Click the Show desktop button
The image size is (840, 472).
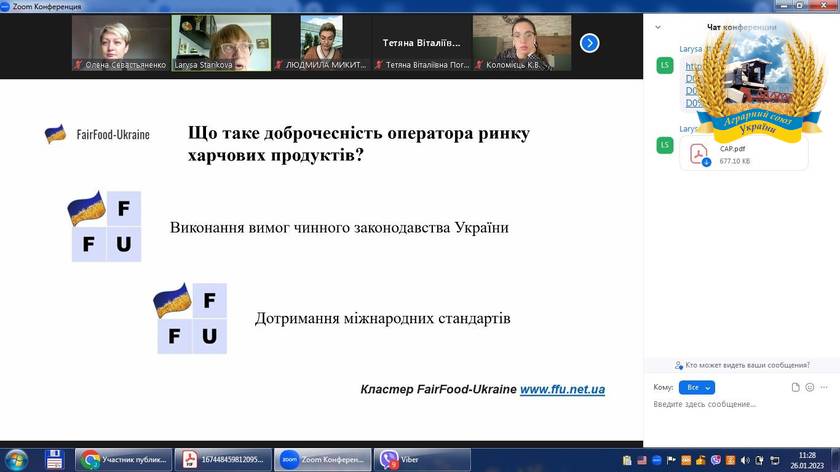pos(836,460)
